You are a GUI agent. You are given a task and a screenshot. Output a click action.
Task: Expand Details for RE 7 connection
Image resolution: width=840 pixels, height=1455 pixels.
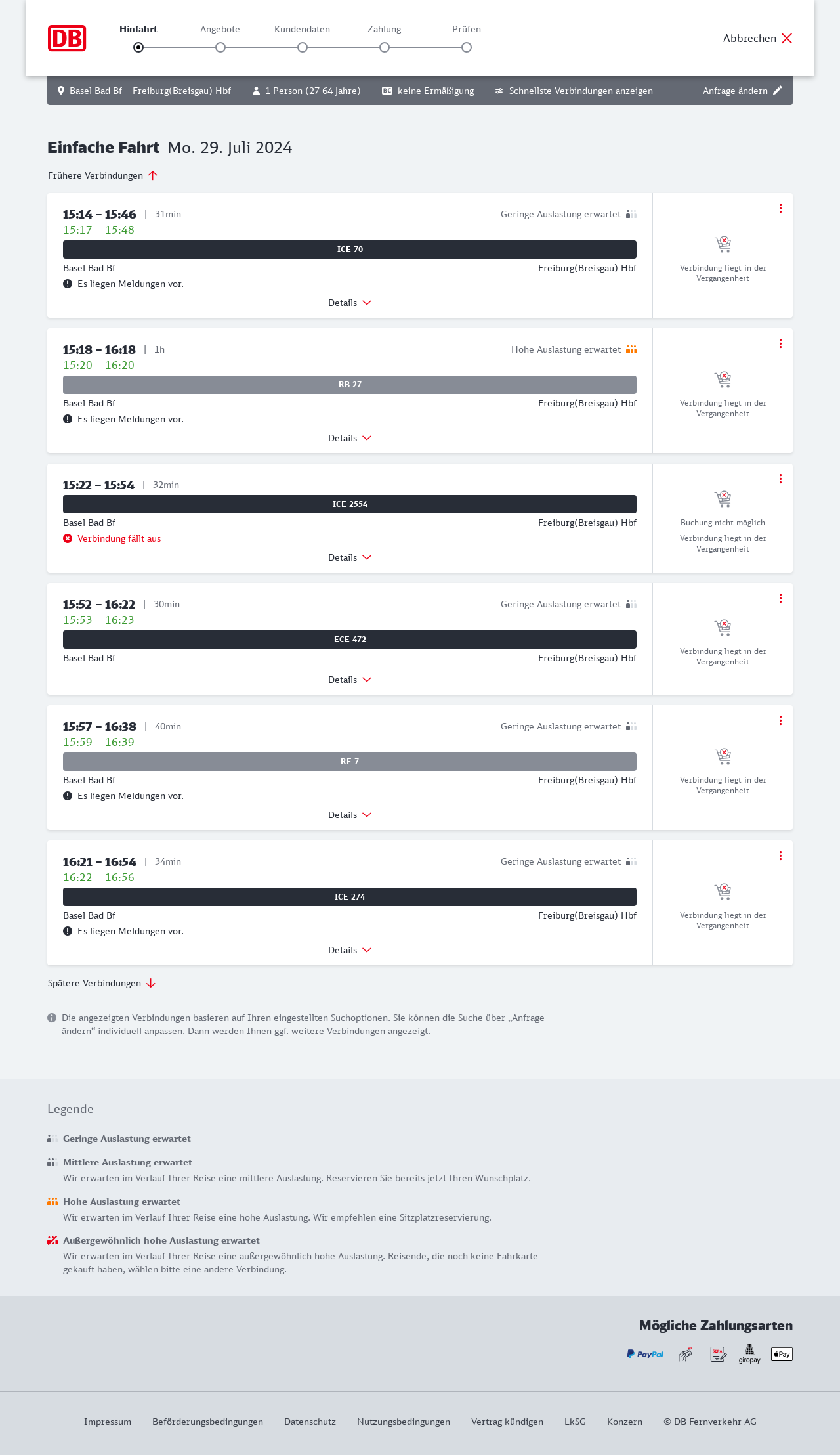click(x=350, y=815)
